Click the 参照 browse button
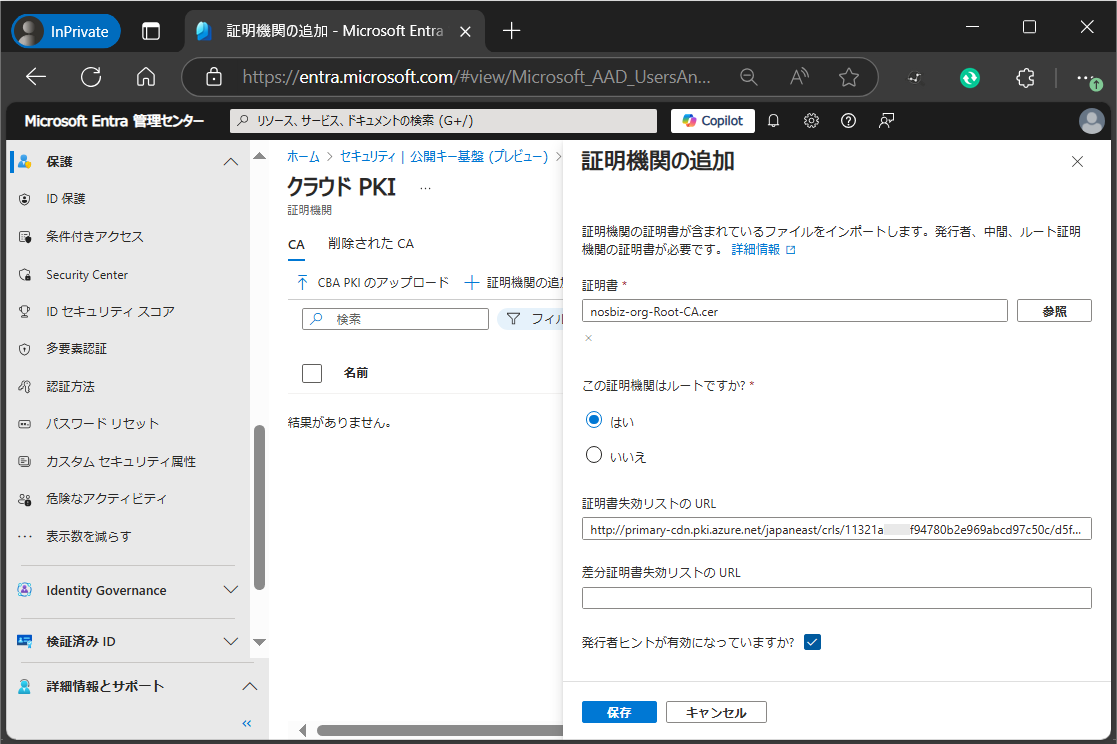 point(1054,311)
